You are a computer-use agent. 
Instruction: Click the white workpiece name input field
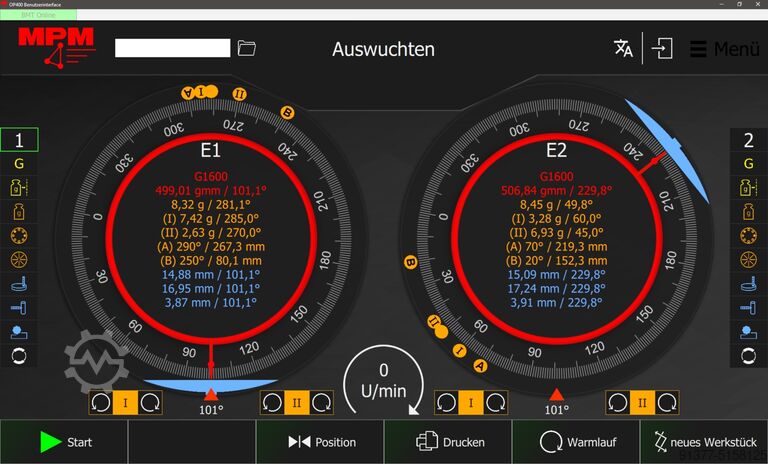172,48
